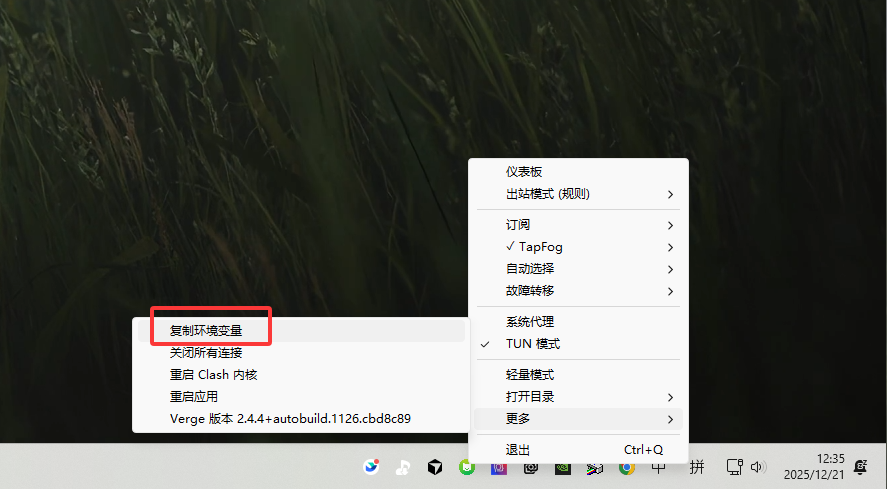Click the NVIDIA tray icon
This screenshot has width=887, height=489.
(562, 467)
